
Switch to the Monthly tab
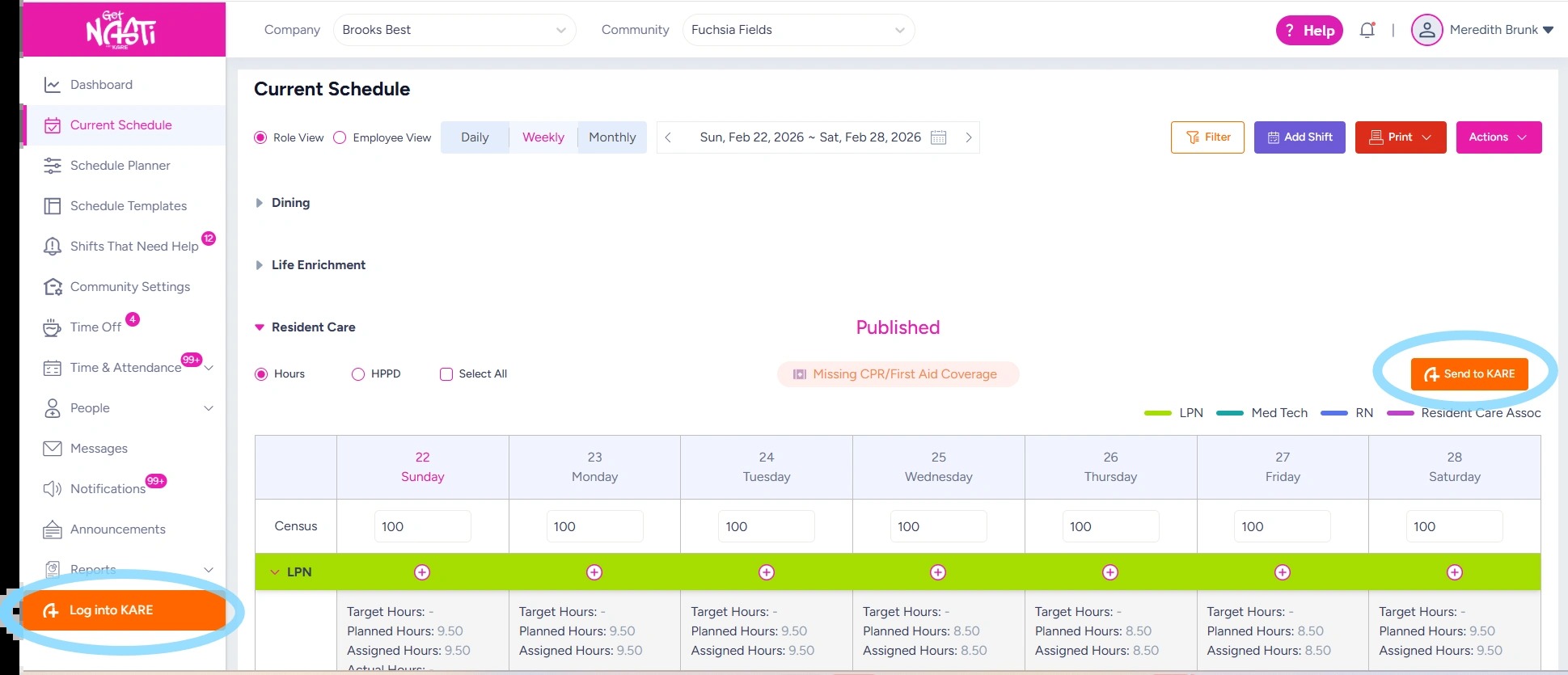pos(612,137)
